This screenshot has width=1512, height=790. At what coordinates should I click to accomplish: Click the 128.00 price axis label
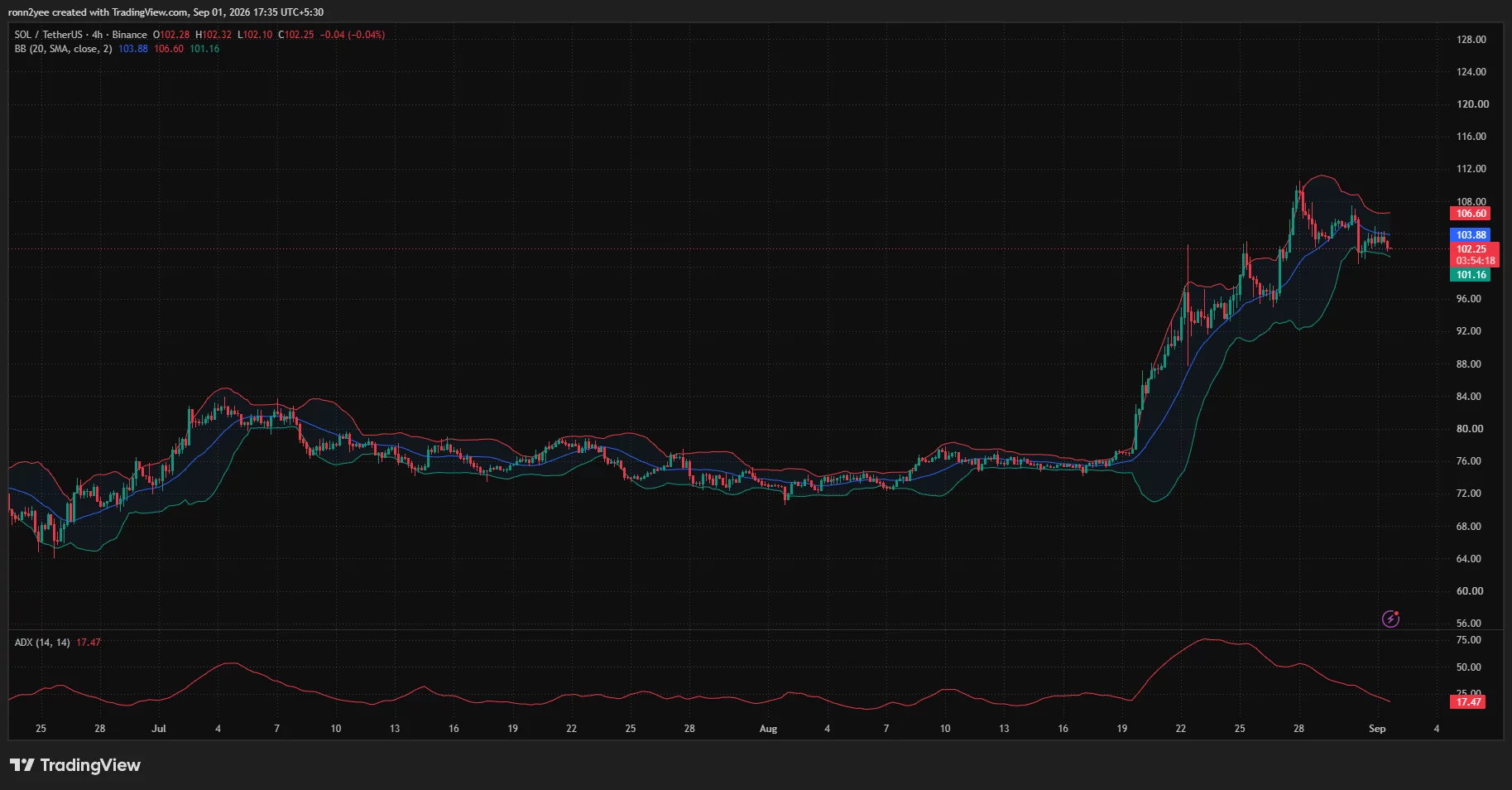[x=1471, y=40]
